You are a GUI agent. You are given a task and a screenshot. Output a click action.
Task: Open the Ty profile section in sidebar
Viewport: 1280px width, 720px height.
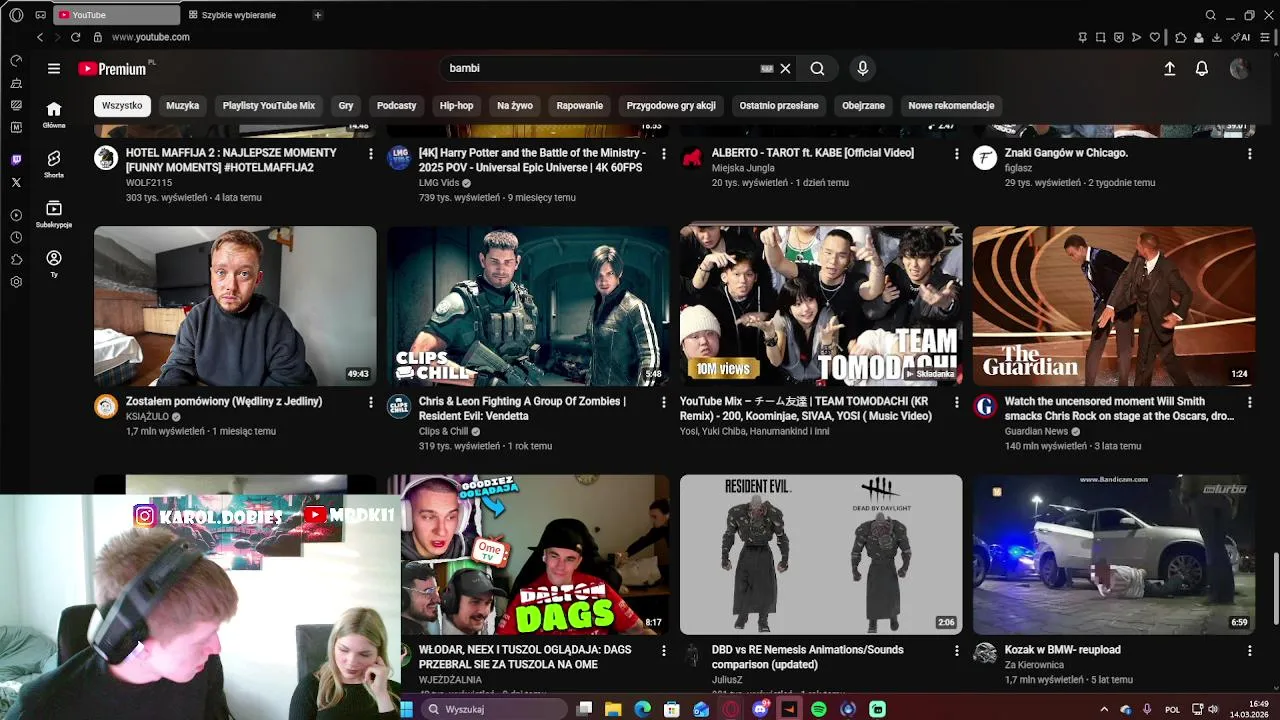[x=54, y=263]
